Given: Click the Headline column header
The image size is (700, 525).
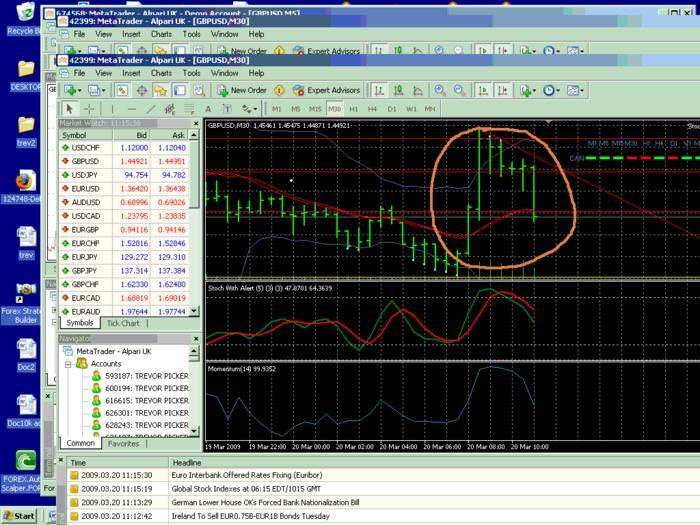Looking at the screenshot, I should point(187,462).
